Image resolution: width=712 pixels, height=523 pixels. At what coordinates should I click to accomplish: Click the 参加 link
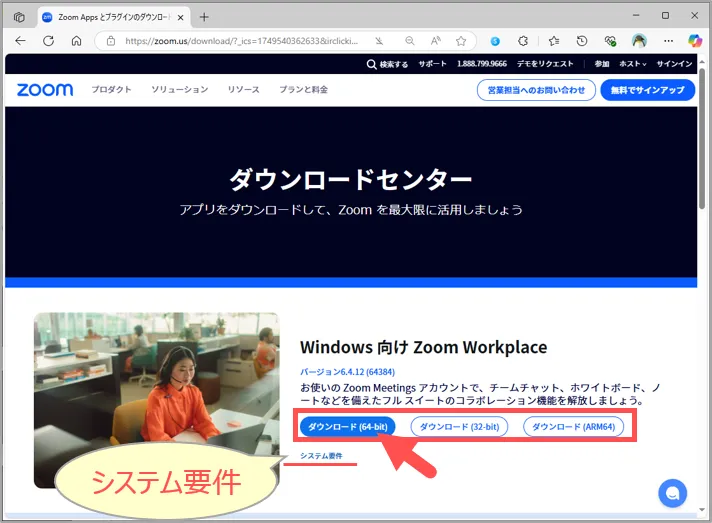pos(602,64)
